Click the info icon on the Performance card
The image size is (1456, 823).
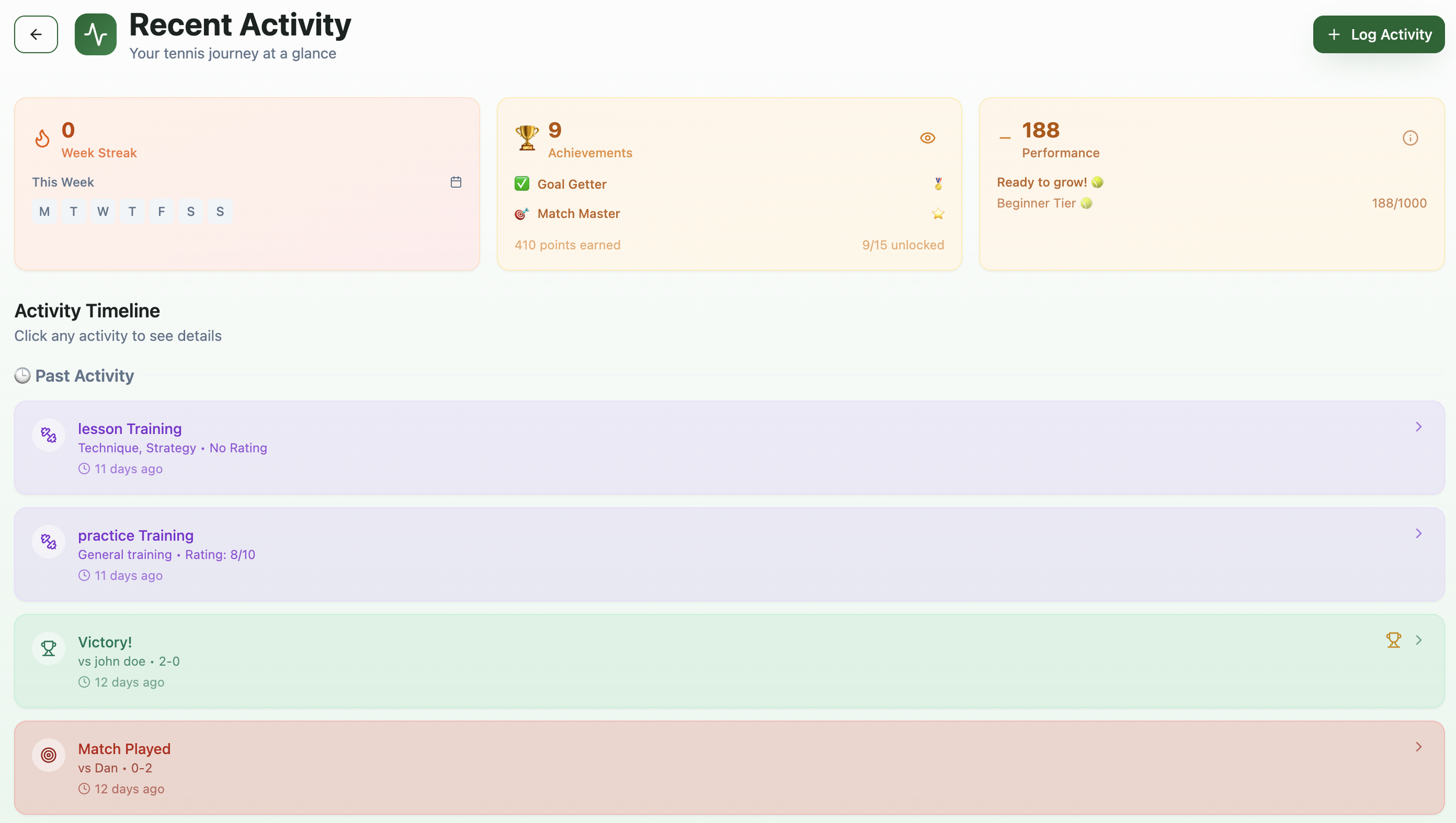coord(1409,137)
